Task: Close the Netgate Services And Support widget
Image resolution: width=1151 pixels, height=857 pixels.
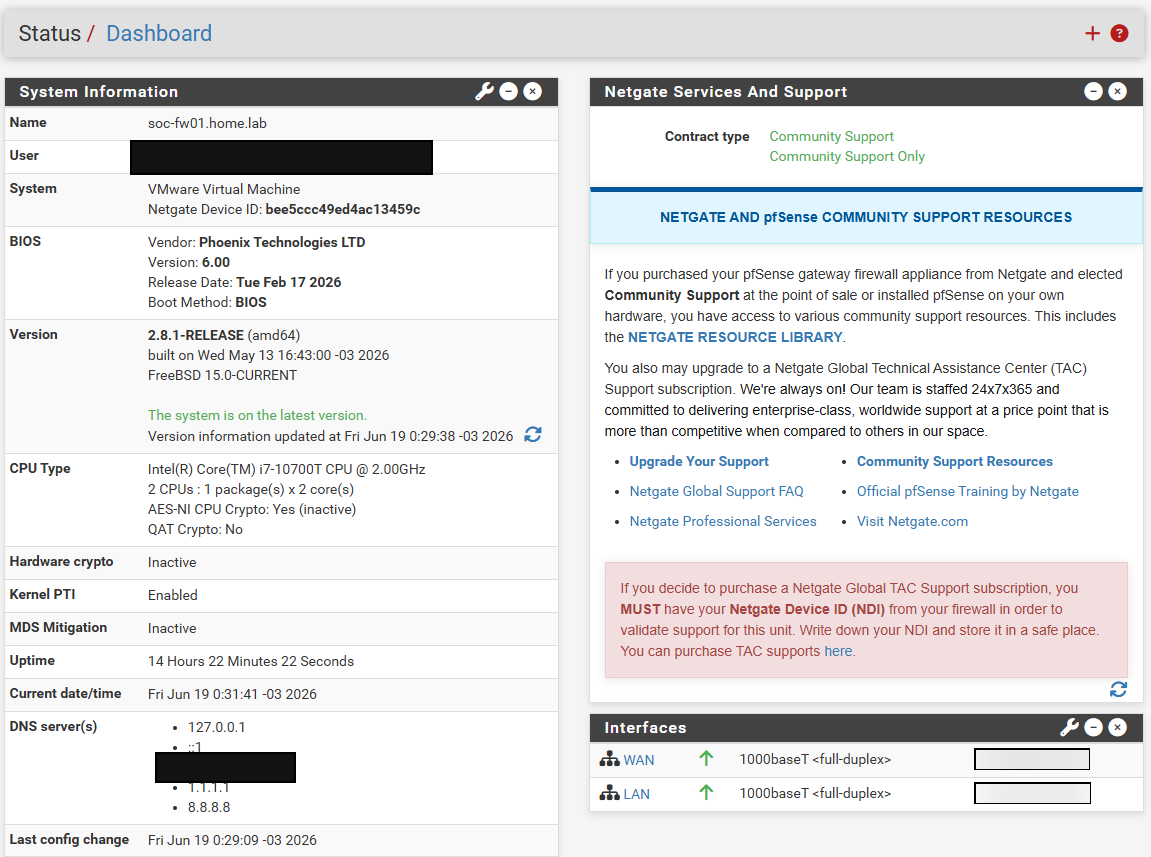Action: click(x=1117, y=91)
